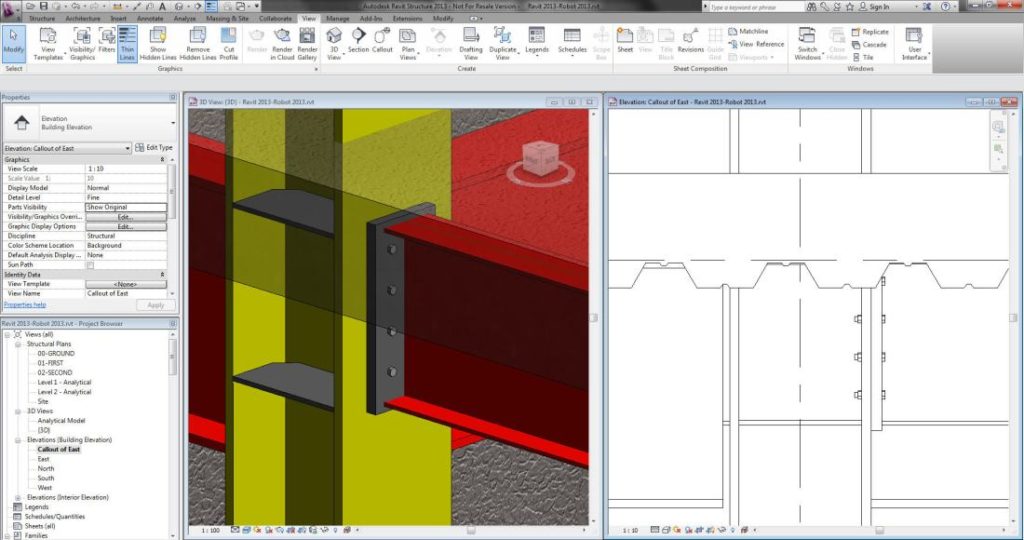This screenshot has width=1024, height=540.
Task: Click Edit button for Graphic Display Options
Action: tap(125, 226)
